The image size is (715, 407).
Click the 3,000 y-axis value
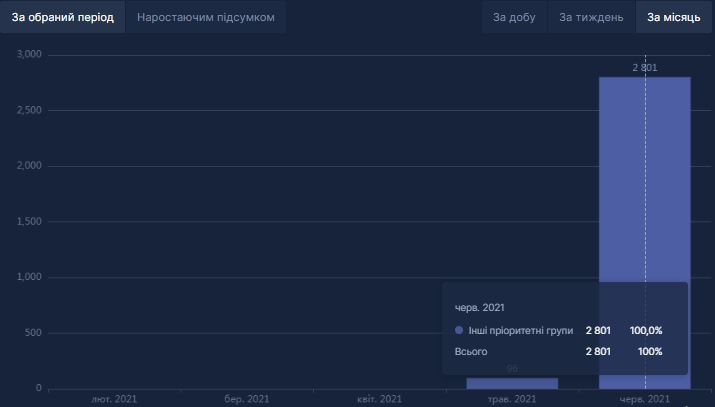[x=29, y=55]
